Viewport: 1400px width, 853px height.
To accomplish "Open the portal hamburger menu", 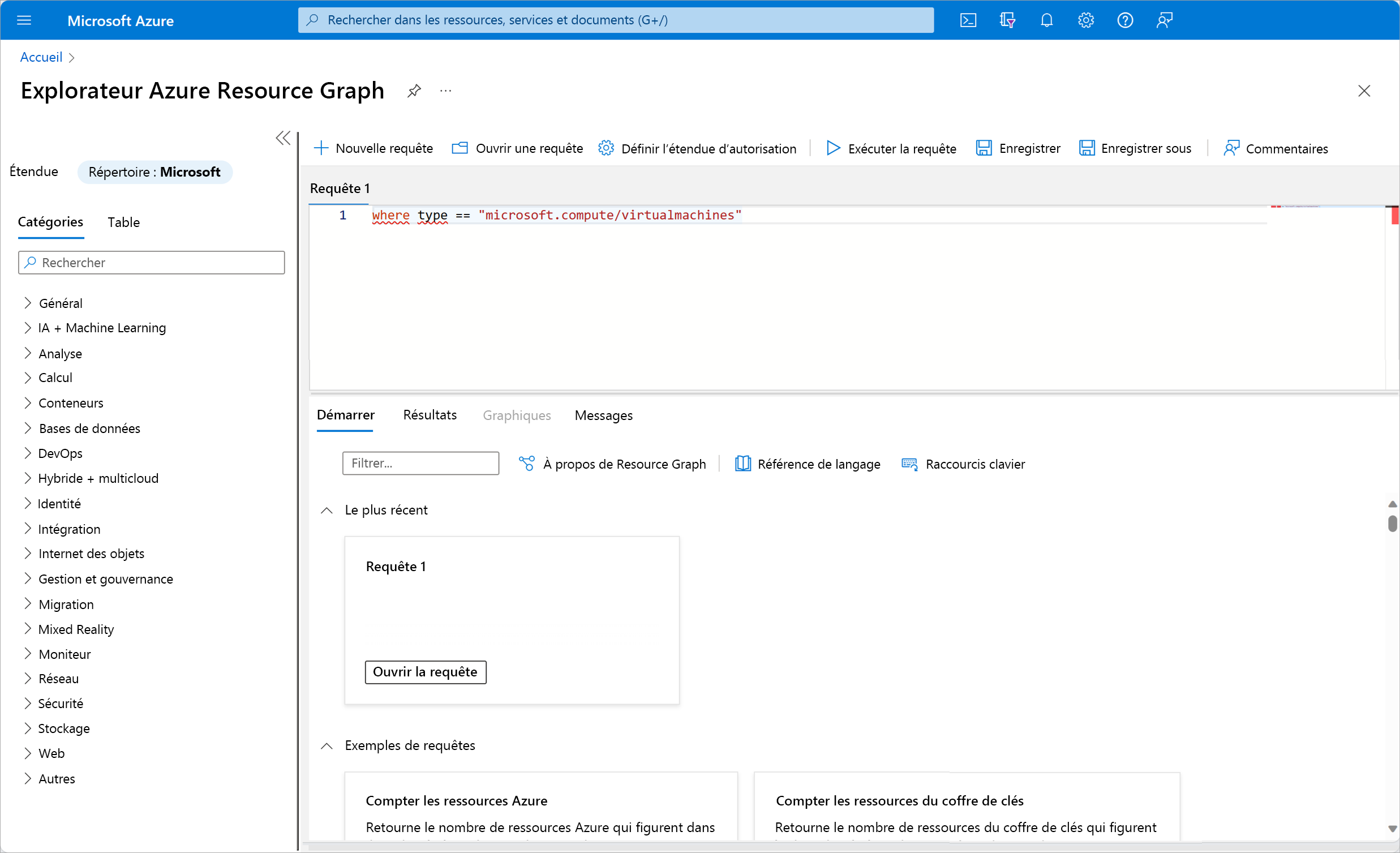I will click(x=24, y=20).
